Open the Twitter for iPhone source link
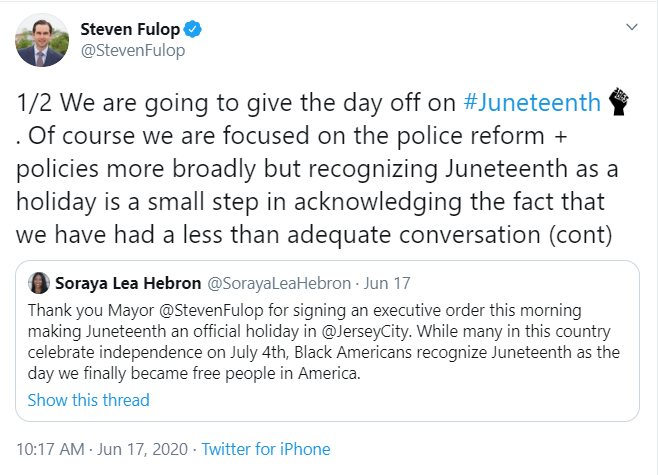 click(x=265, y=449)
